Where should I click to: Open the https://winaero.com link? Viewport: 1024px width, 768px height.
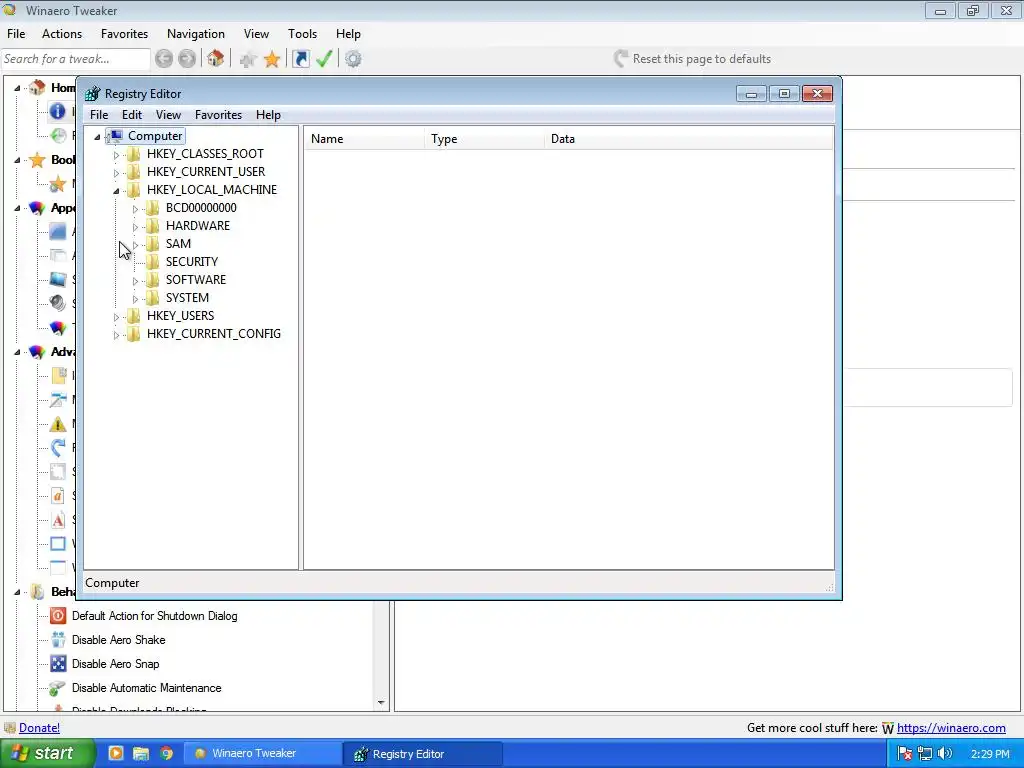point(951,728)
